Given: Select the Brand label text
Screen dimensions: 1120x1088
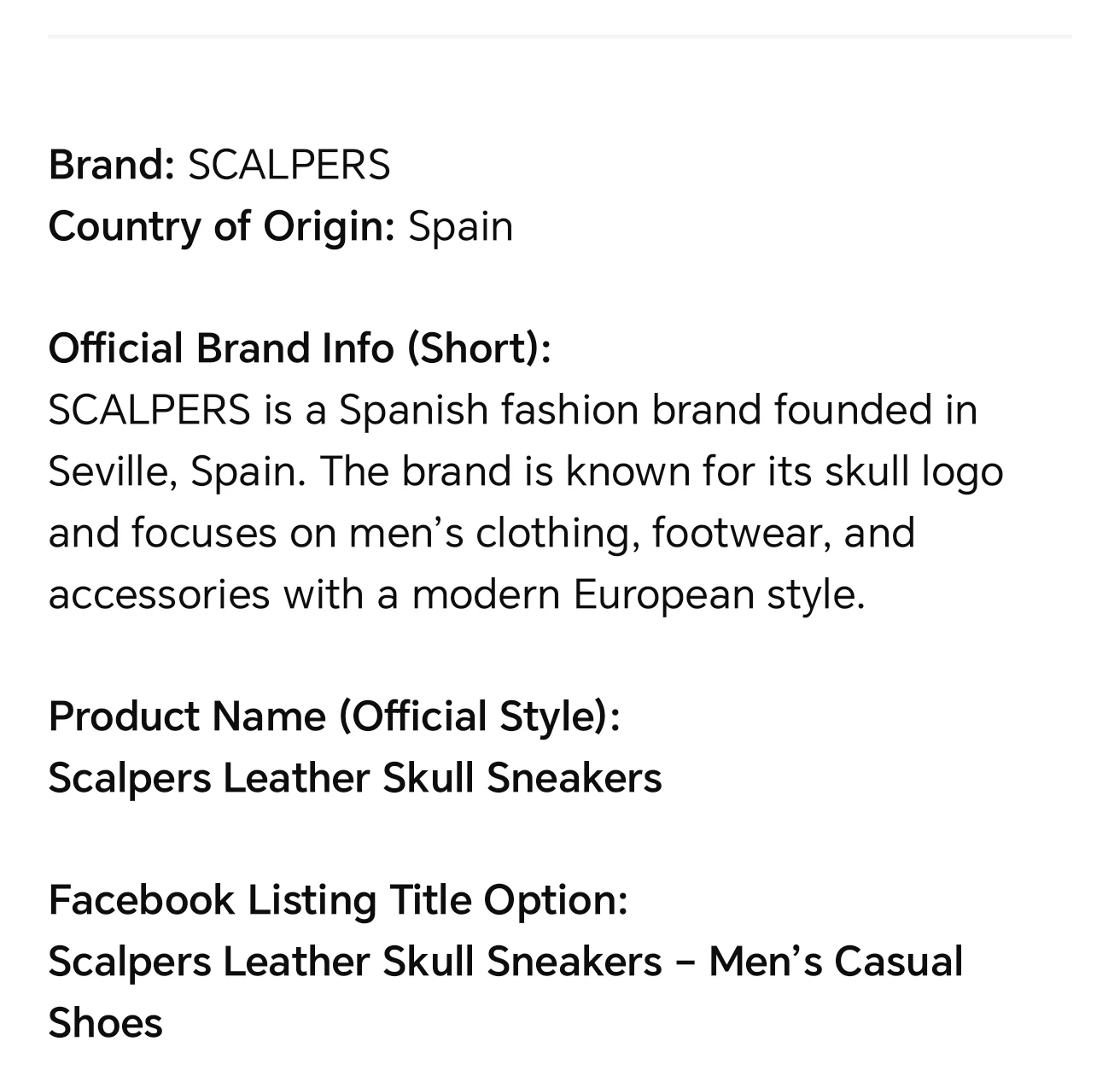Looking at the screenshot, I should click(x=112, y=164).
